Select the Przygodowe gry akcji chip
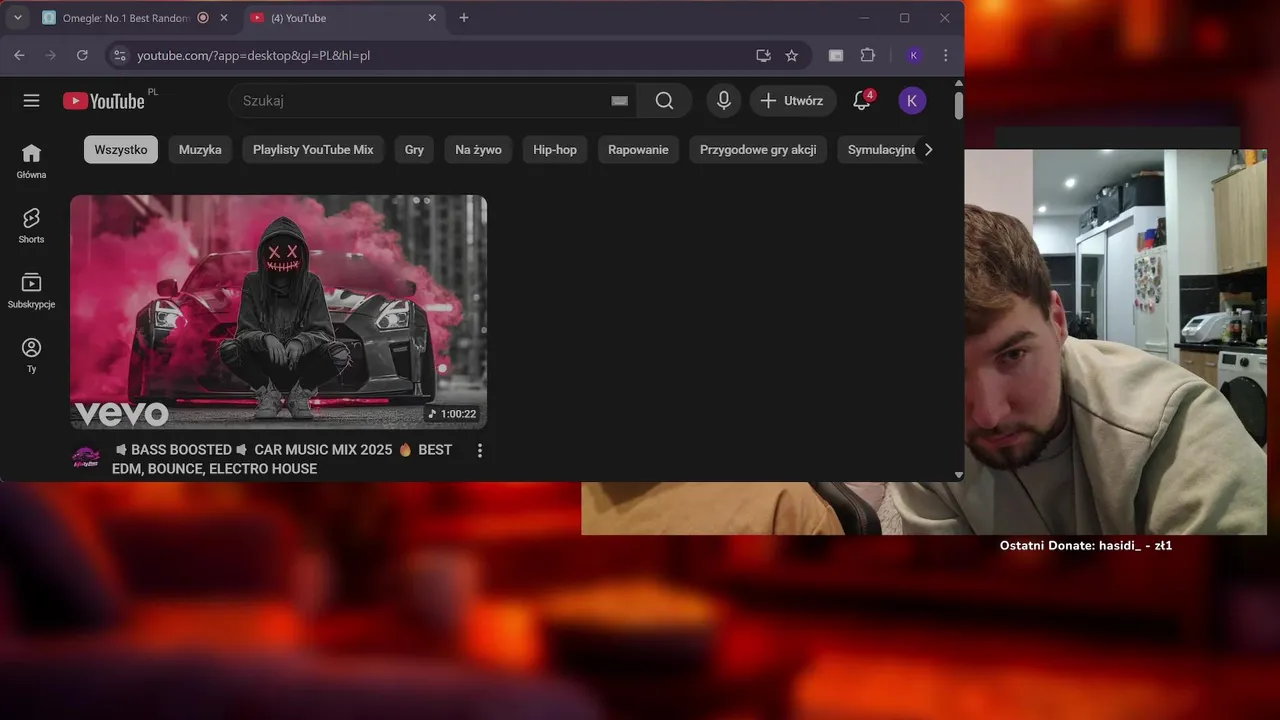Viewport: 1280px width, 720px height. tap(758, 150)
